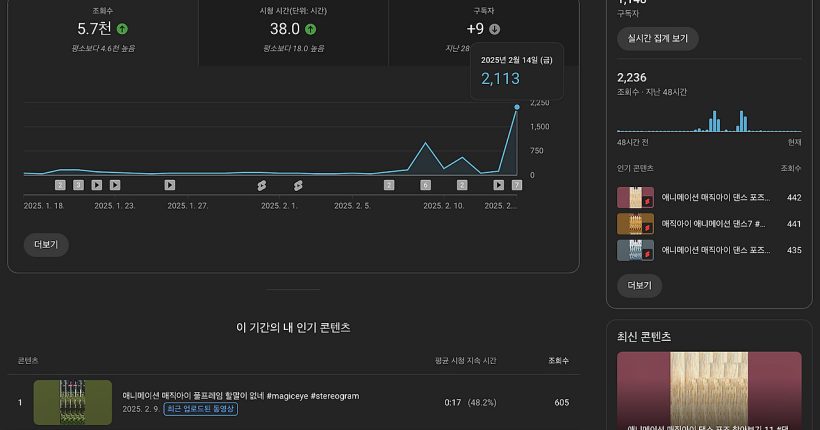Switch to the 구독자 metric tab
The width and height of the screenshot is (820, 430).
coord(484,30)
